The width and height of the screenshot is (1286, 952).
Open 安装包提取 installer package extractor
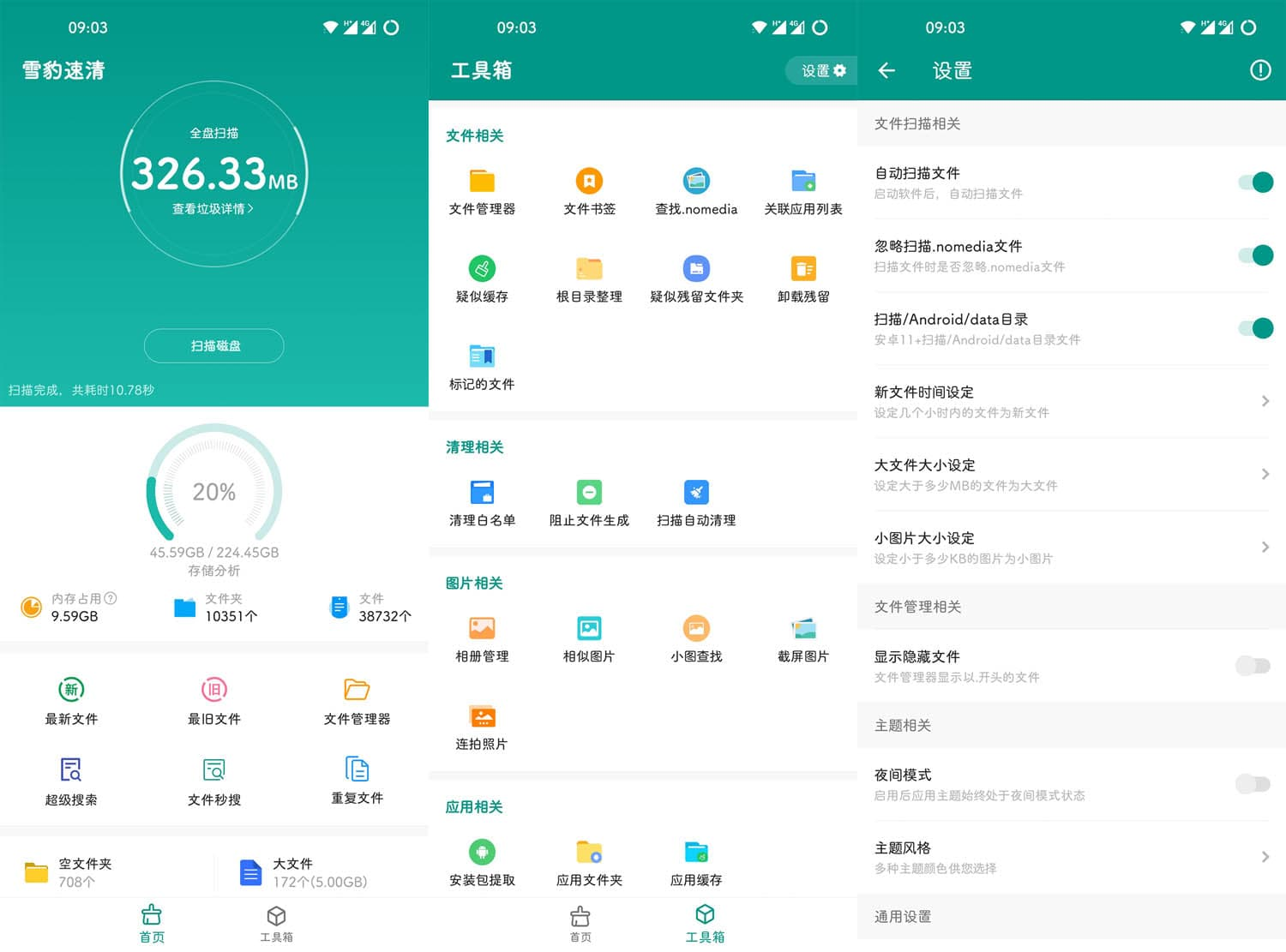483,860
